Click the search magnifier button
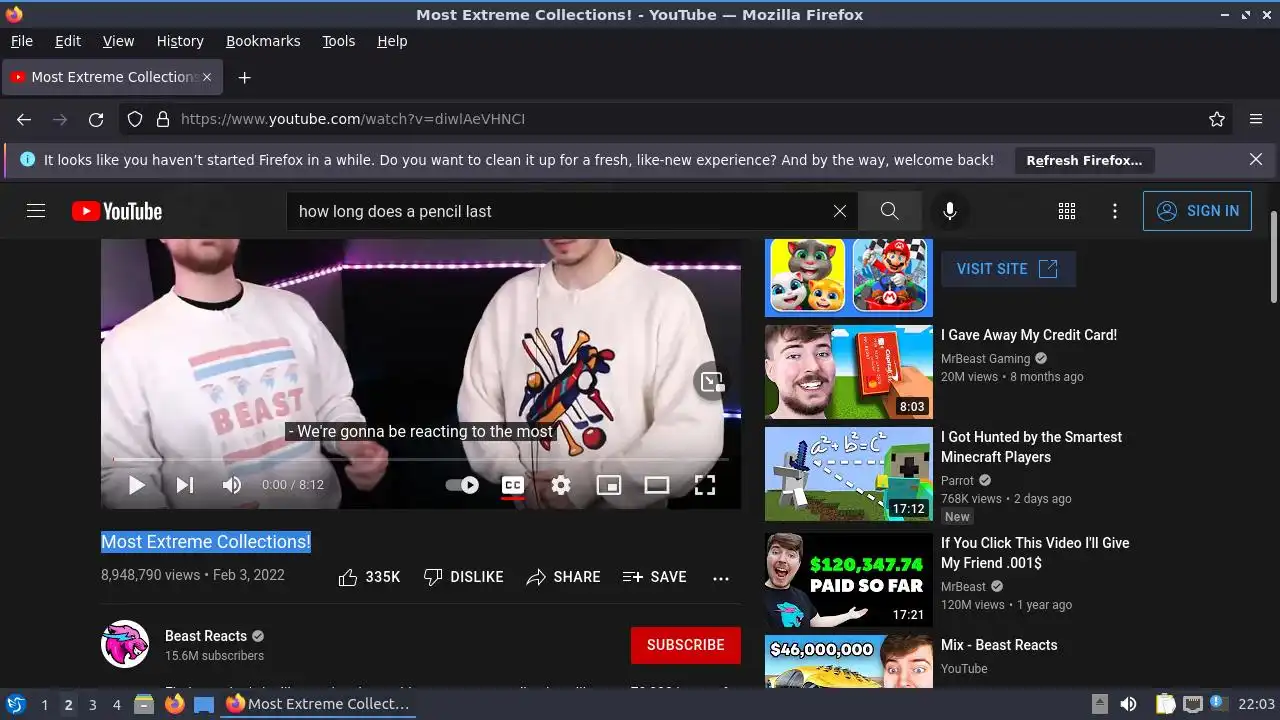The width and height of the screenshot is (1280, 720). 889,211
